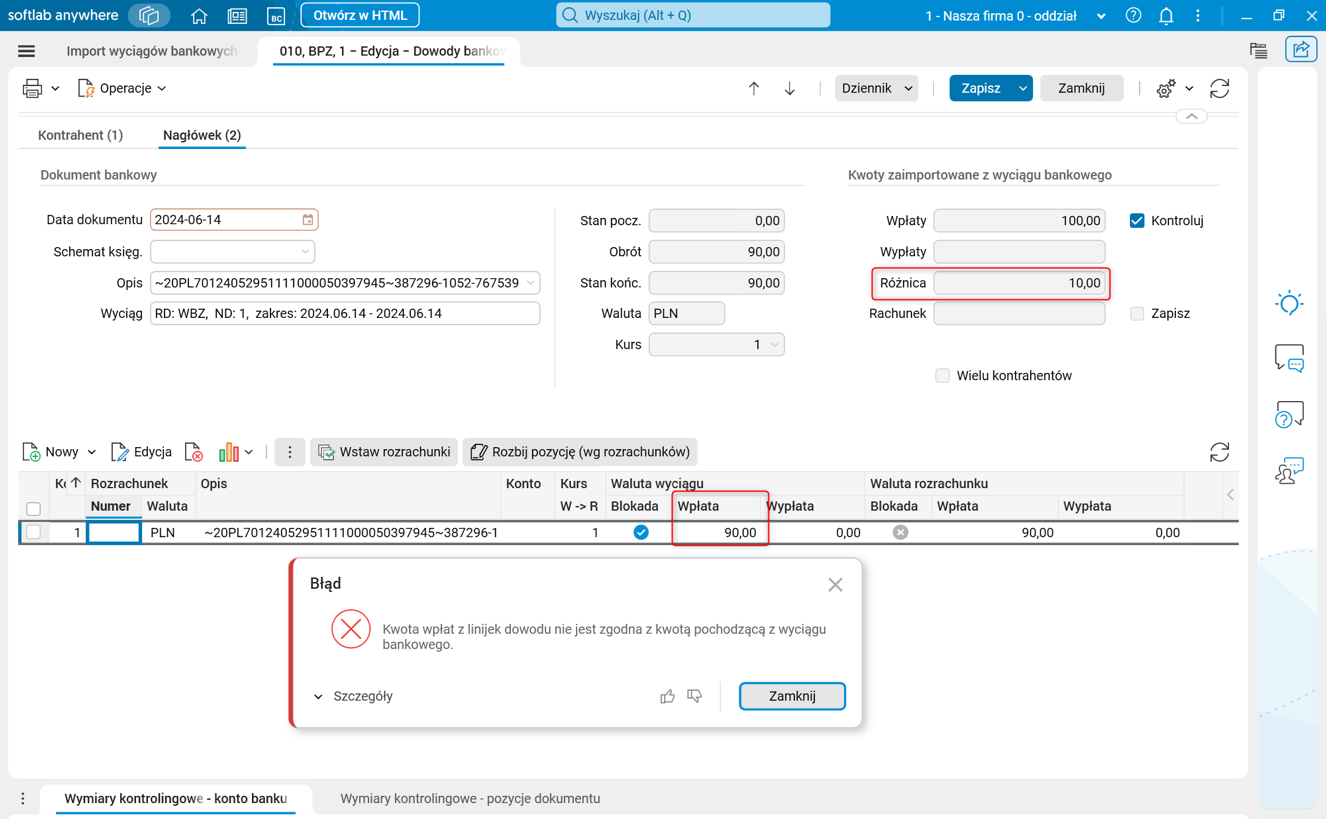Refresh the lines grid with its refresh icon

click(1220, 452)
